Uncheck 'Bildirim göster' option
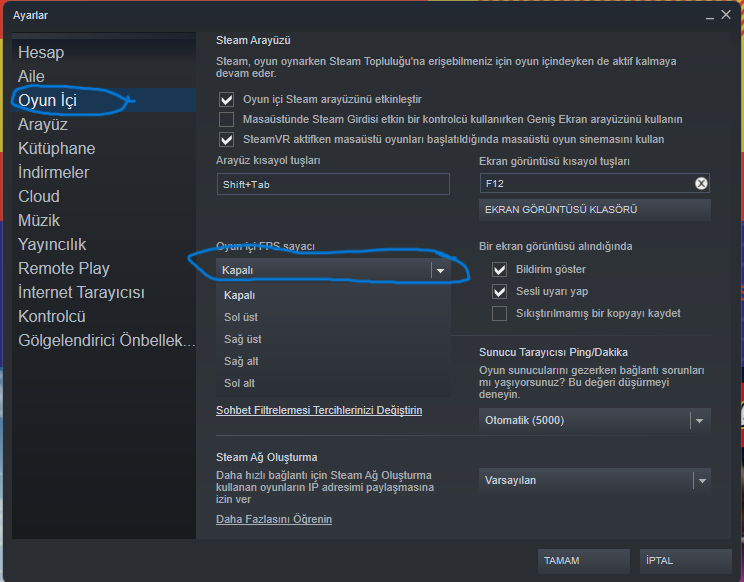Viewport: 744px width, 582px height. 499,269
